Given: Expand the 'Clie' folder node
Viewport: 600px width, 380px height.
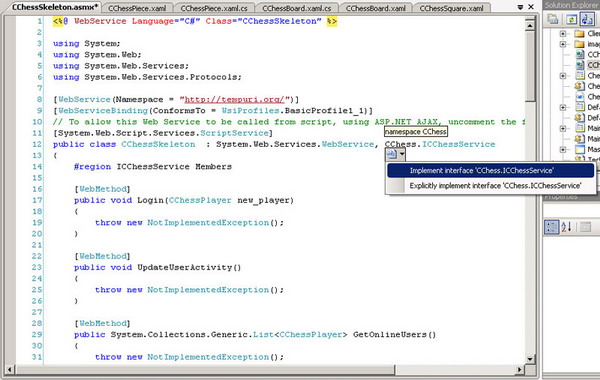Looking at the screenshot, I should coord(562,34).
